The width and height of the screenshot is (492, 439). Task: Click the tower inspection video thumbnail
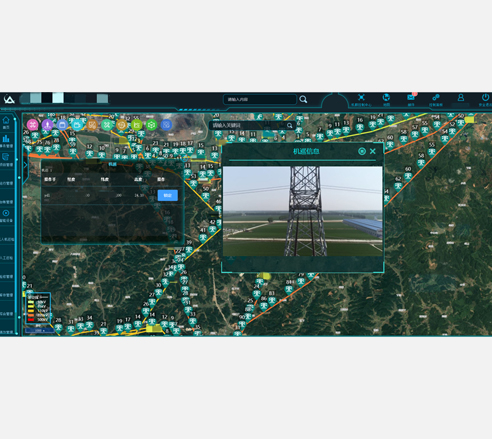pos(303,211)
